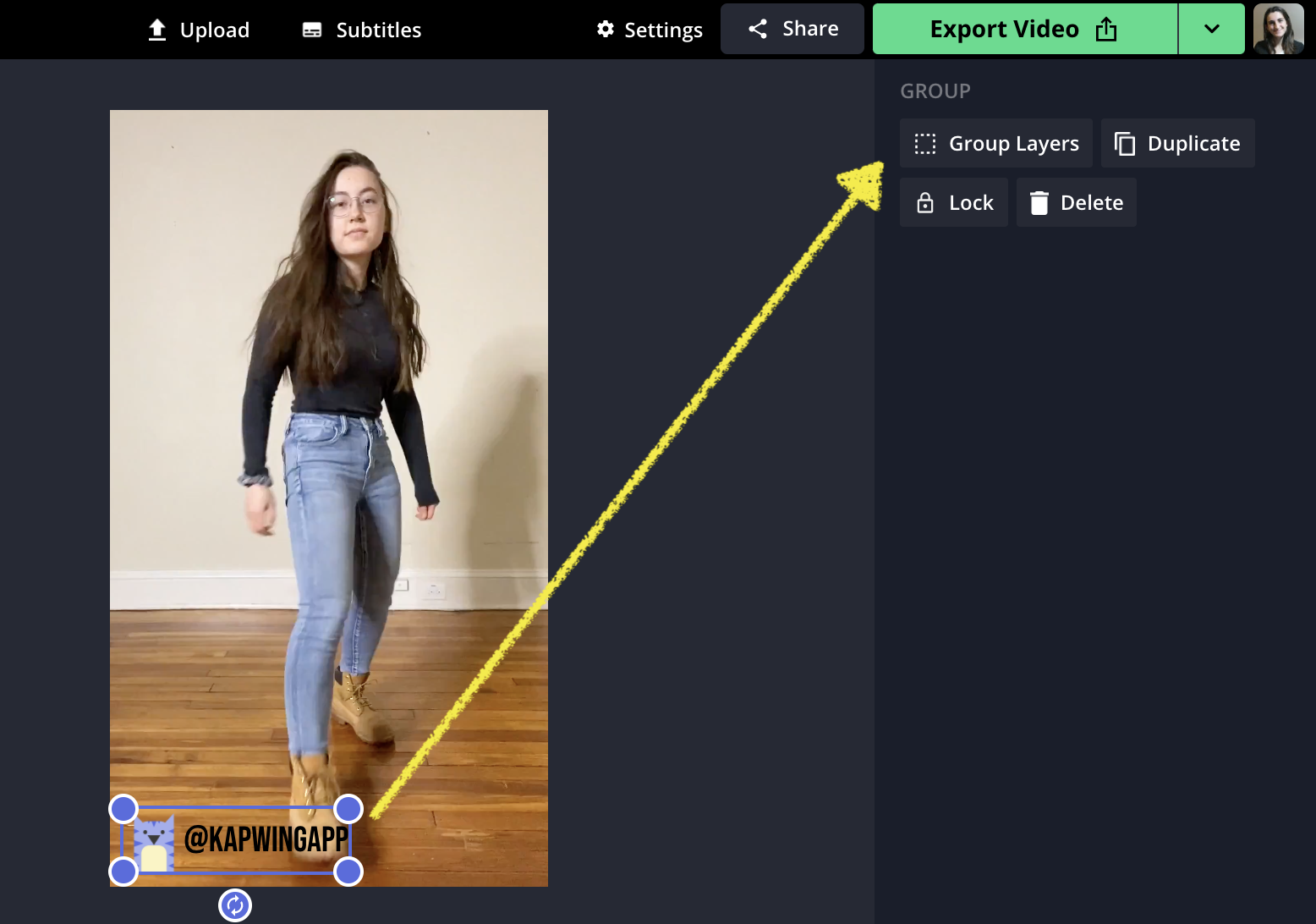Click the cat logo in the watermark

click(x=155, y=843)
